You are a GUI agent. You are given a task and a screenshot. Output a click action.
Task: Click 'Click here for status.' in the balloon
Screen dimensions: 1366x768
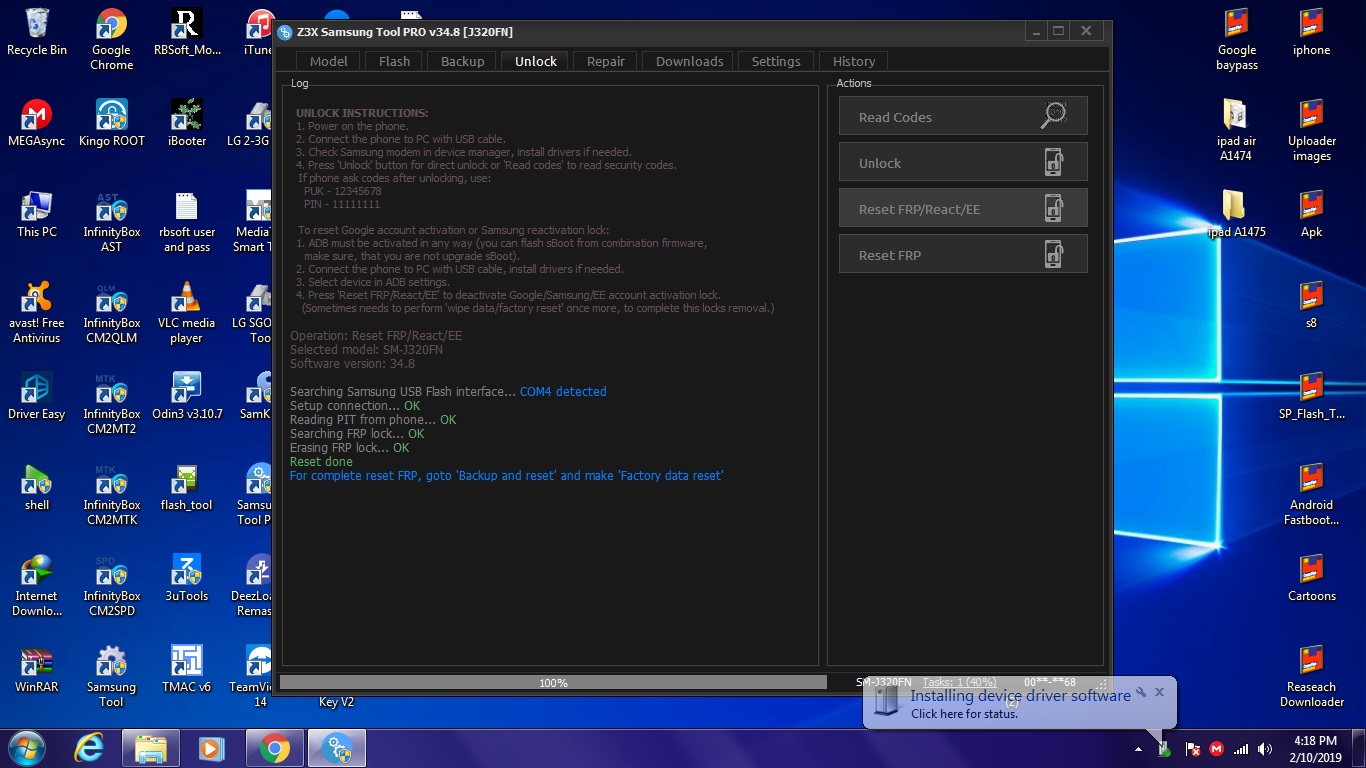[x=964, y=714]
